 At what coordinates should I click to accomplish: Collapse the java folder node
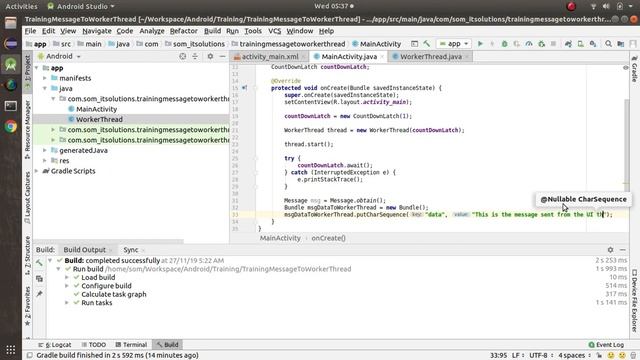(x=45, y=89)
